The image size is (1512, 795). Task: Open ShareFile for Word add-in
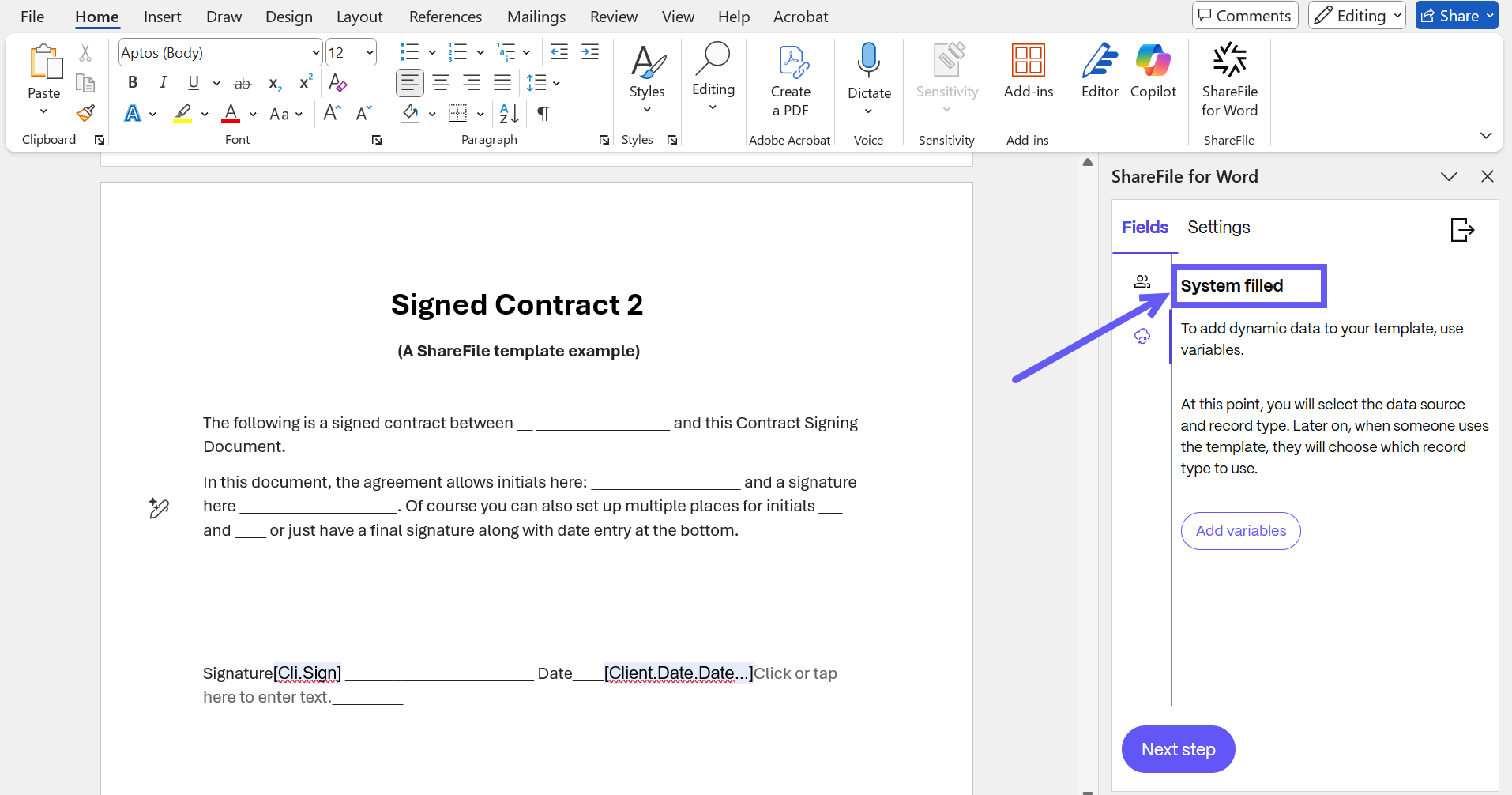click(1228, 81)
